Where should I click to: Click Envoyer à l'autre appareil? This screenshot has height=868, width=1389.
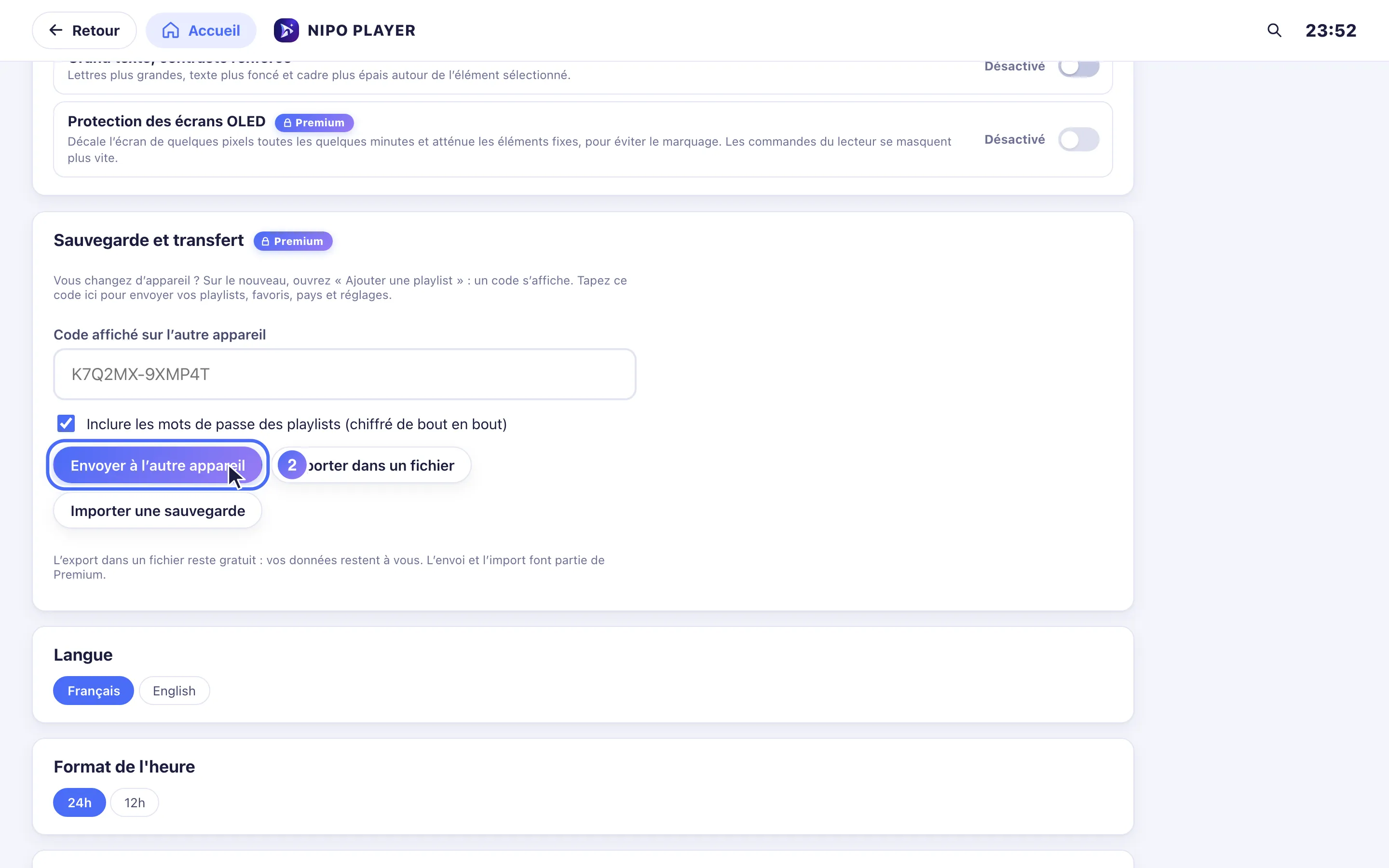pos(158,465)
